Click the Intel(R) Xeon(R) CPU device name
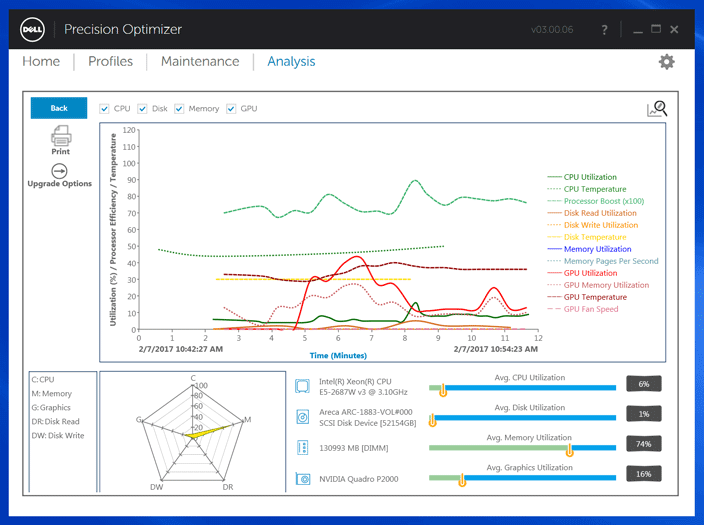 pos(355,381)
